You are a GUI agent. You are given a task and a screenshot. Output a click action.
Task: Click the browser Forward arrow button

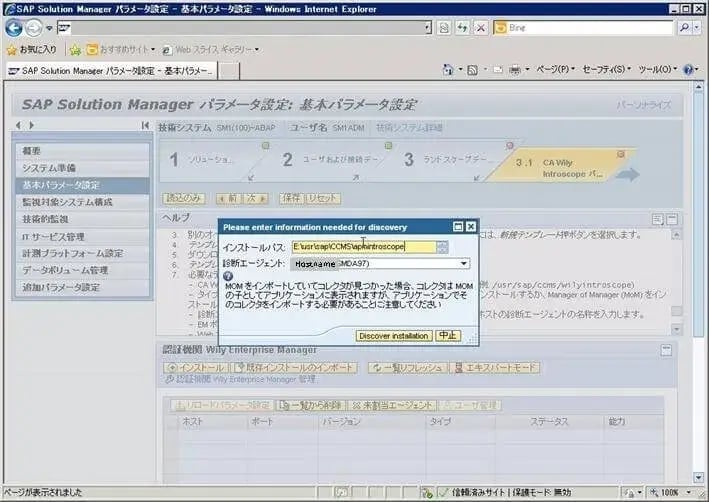click(34, 28)
